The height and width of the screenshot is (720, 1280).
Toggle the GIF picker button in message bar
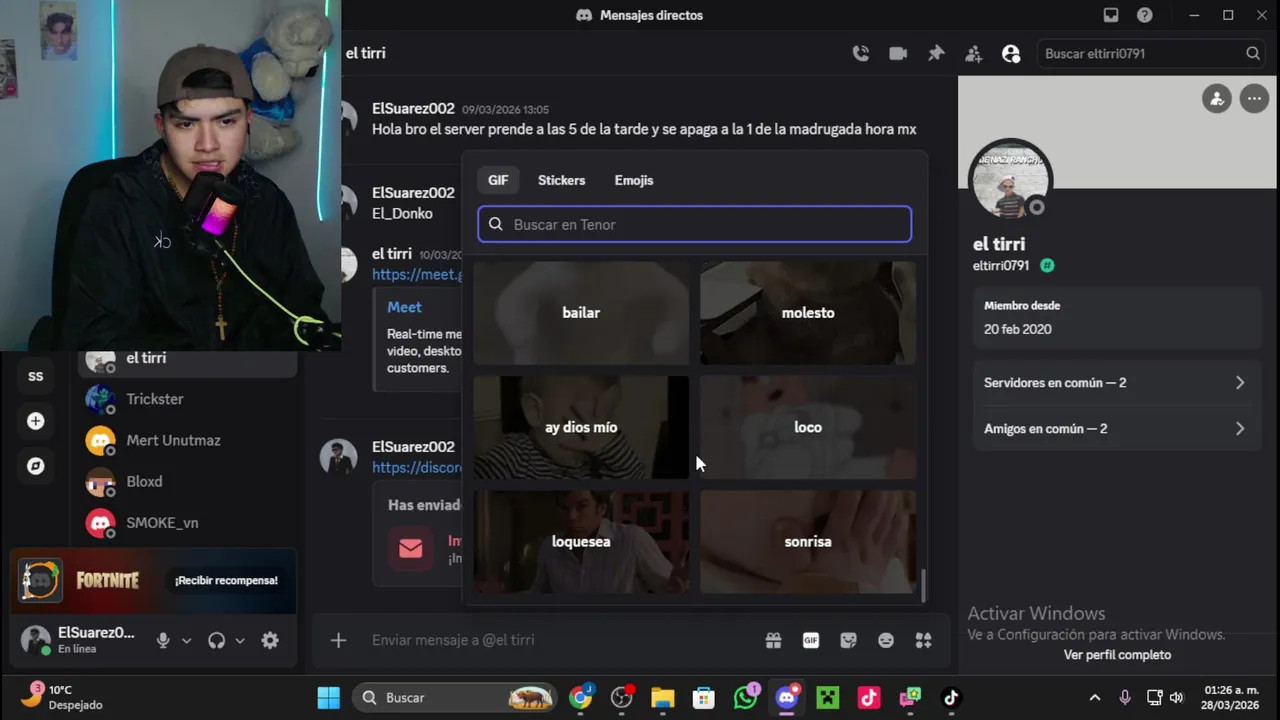pyautogui.click(x=811, y=640)
